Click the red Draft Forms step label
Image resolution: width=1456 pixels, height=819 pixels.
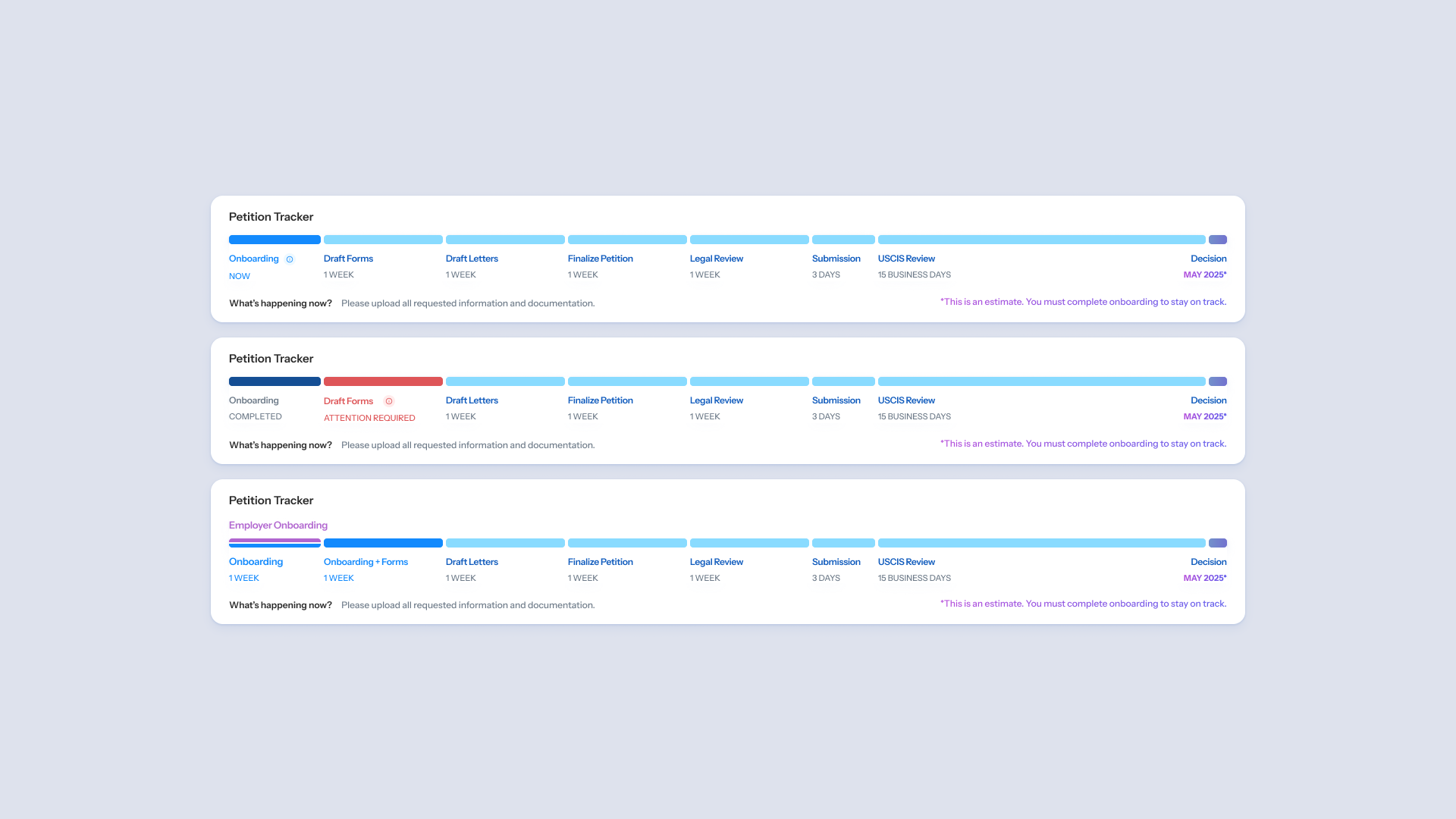pyautogui.click(x=348, y=401)
